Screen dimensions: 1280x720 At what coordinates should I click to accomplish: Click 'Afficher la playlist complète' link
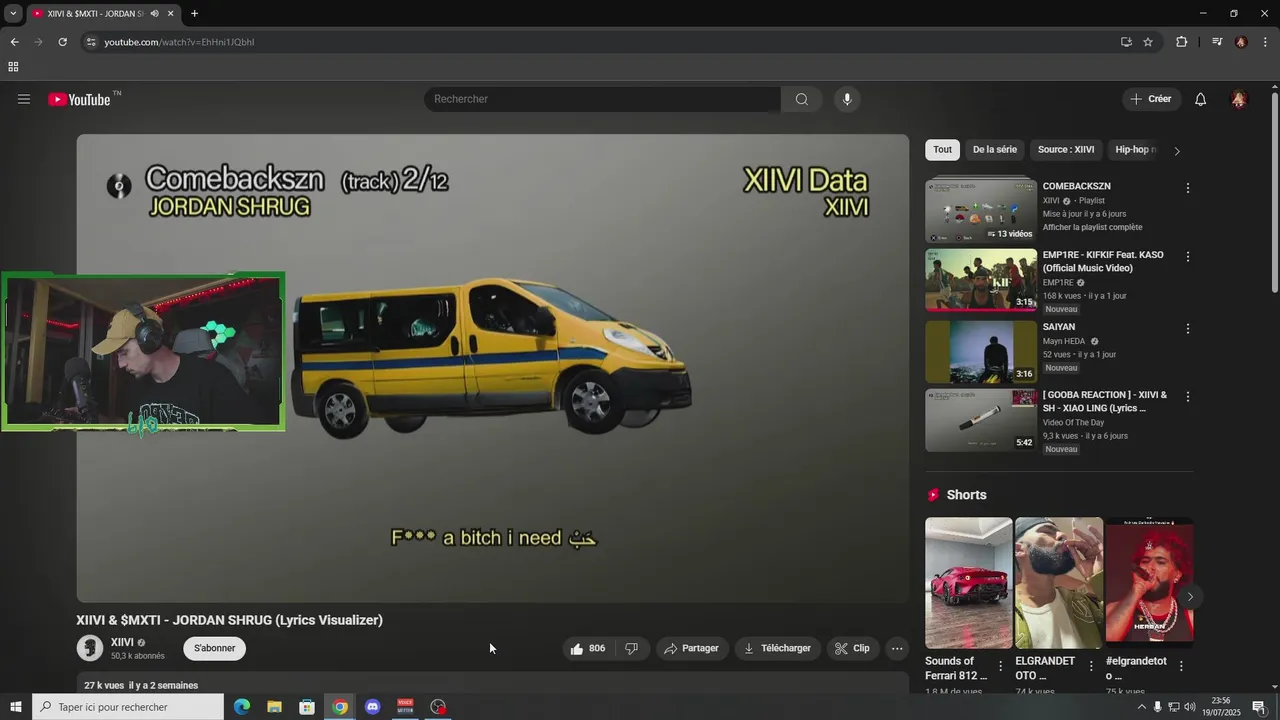[1092, 227]
